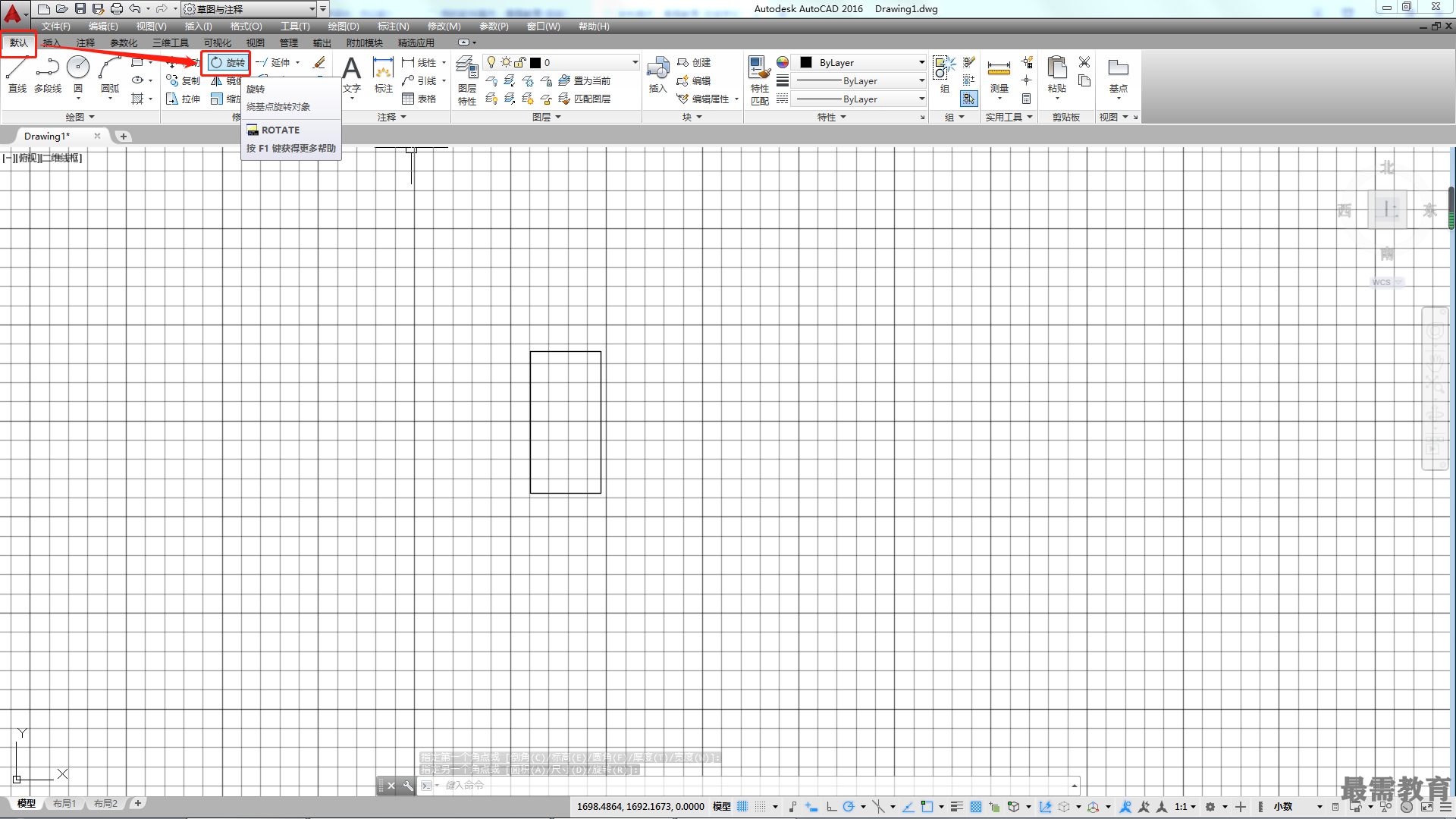This screenshot has height=819, width=1456.
Task: Toggle transparency display in status bar
Action: pos(976,806)
